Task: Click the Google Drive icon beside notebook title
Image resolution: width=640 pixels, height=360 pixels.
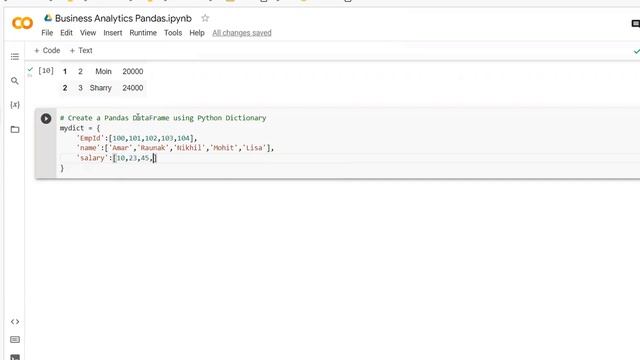Action: pyautogui.click(x=48, y=18)
